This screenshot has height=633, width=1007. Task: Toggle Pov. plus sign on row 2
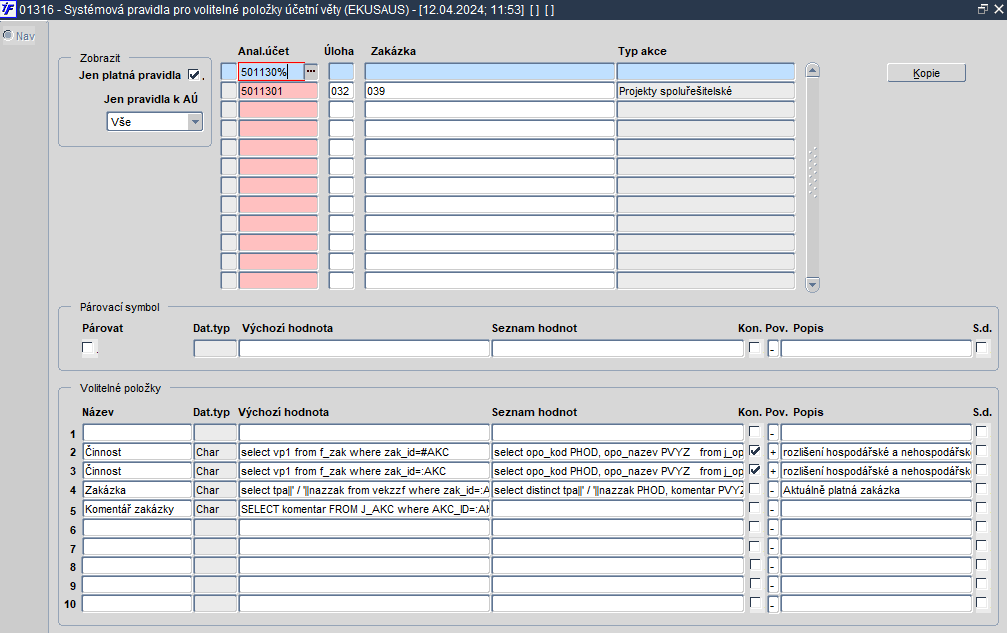coord(773,452)
